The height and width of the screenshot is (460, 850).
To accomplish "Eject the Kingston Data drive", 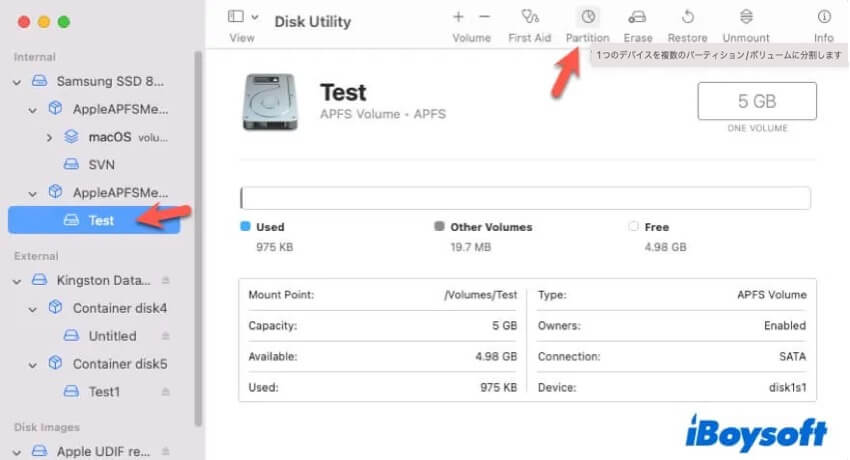I will pyautogui.click(x=166, y=281).
